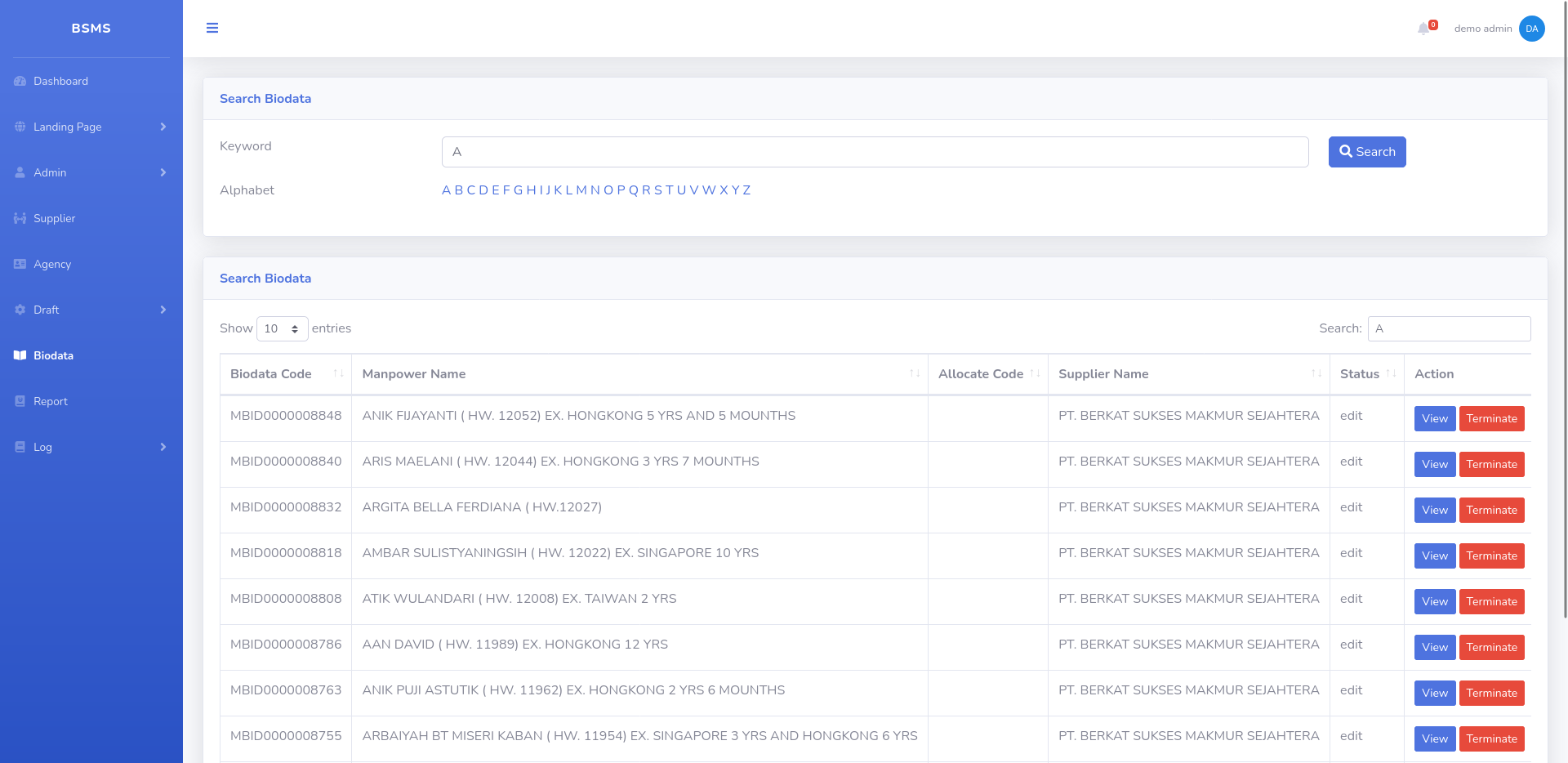The image size is (1568, 763).
Task: Terminate ARBAIYAH BT MISERI KABAN record
Action: coord(1492,738)
